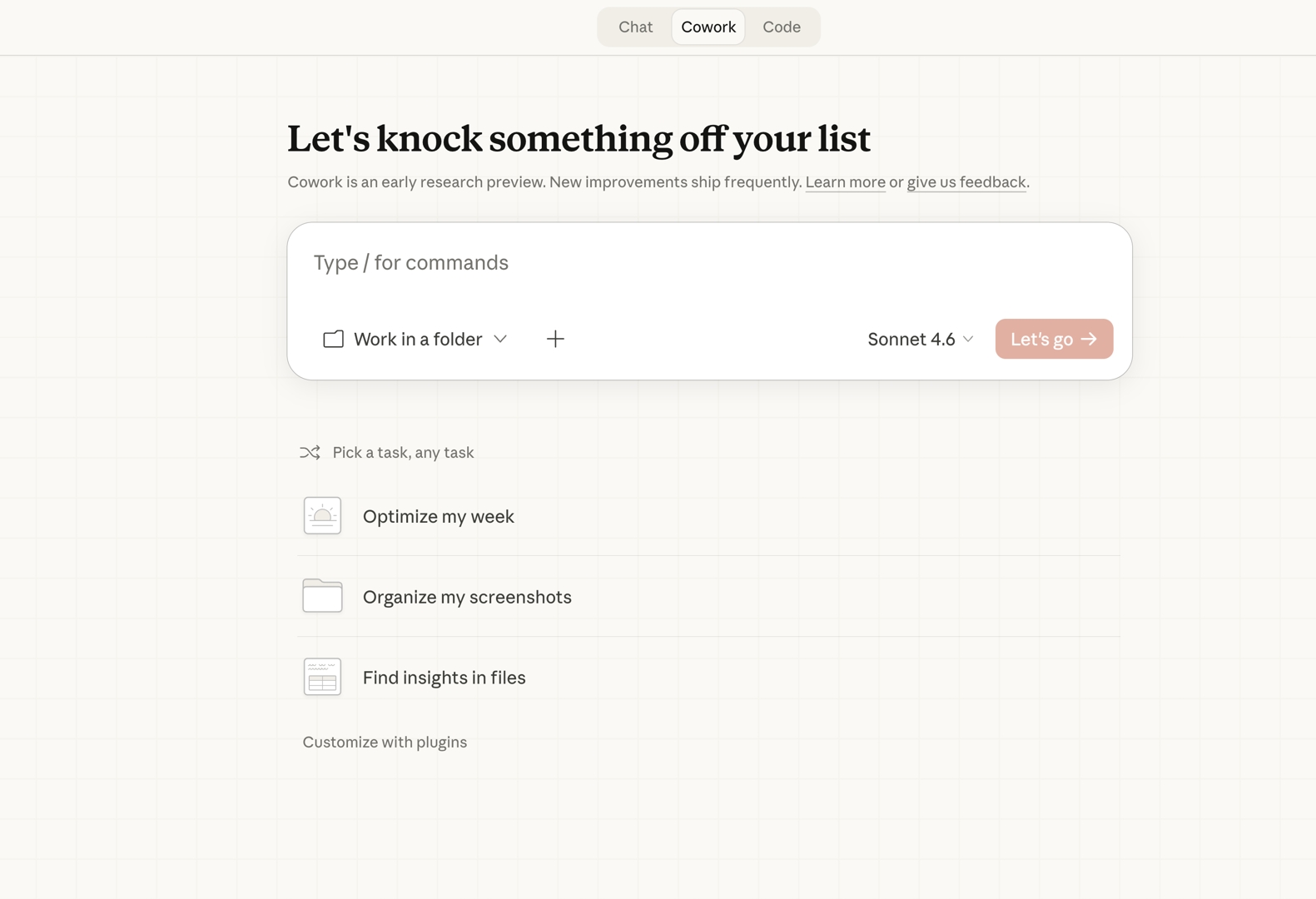Focus the Type / for commands input
Viewport: 1316px width, 899px height.
pyautogui.click(x=708, y=263)
